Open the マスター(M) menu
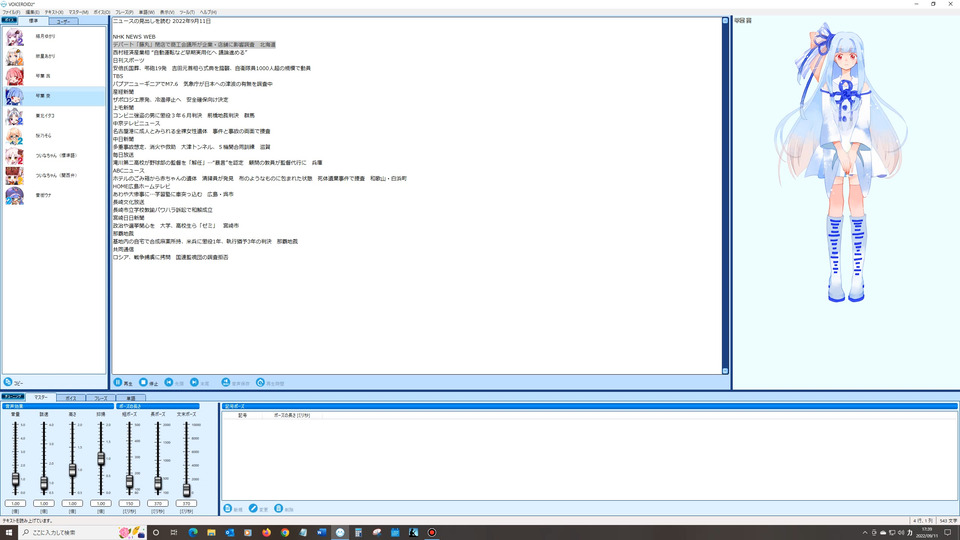This screenshot has height=540, width=960. pyautogui.click(x=78, y=12)
